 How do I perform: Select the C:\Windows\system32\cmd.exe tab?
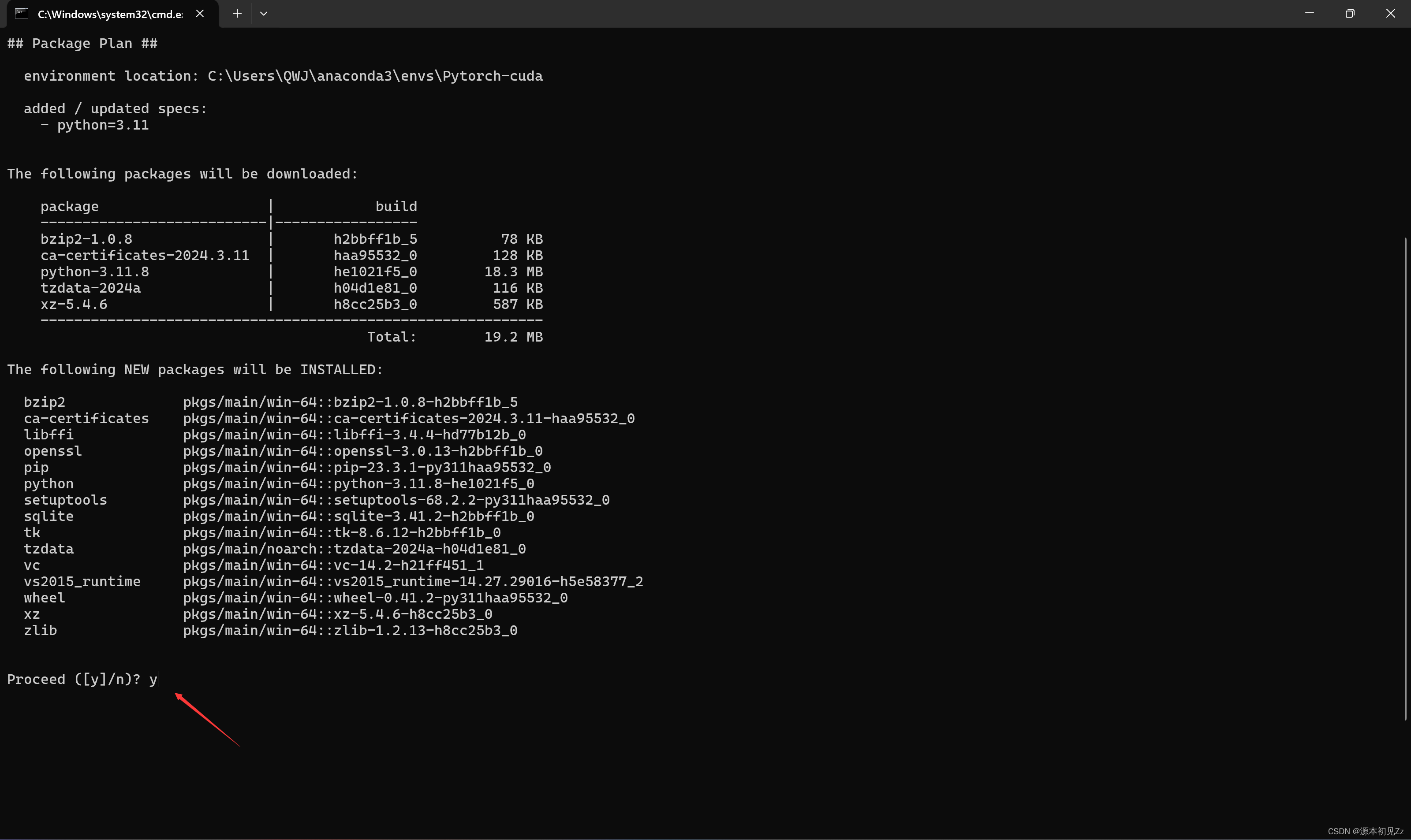pos(110,14)
